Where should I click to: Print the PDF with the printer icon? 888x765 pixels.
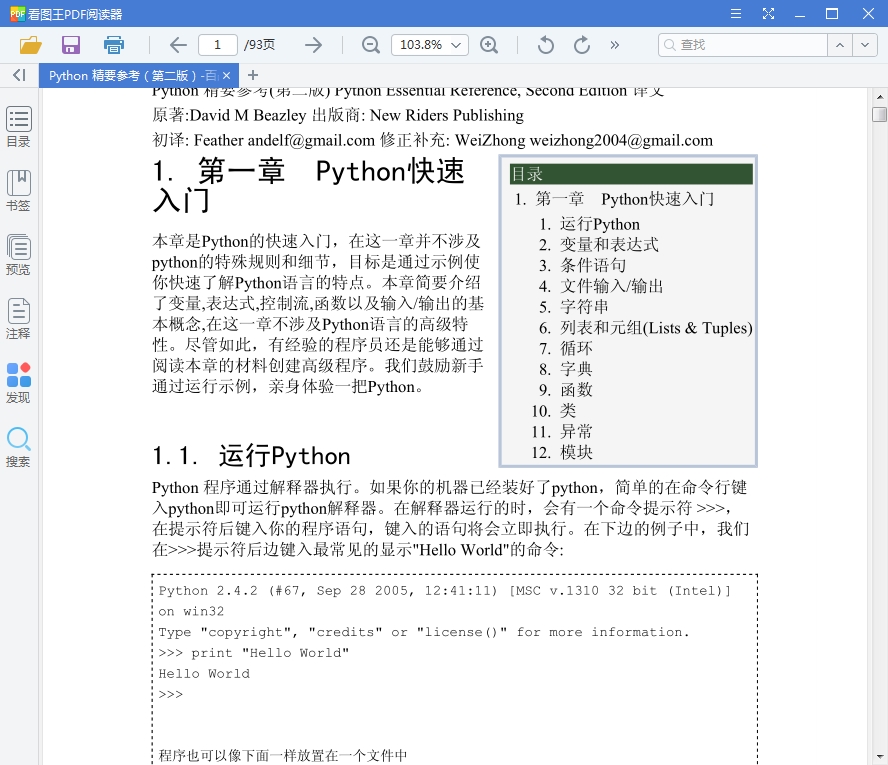113,45
